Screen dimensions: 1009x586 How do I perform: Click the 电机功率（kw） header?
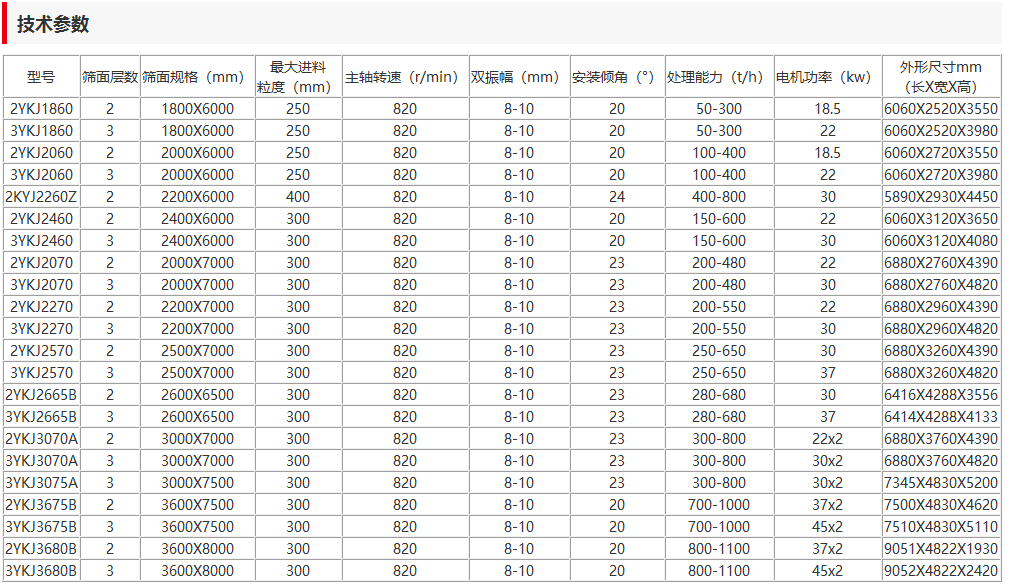pyautogui.click(x=828, y=77)
